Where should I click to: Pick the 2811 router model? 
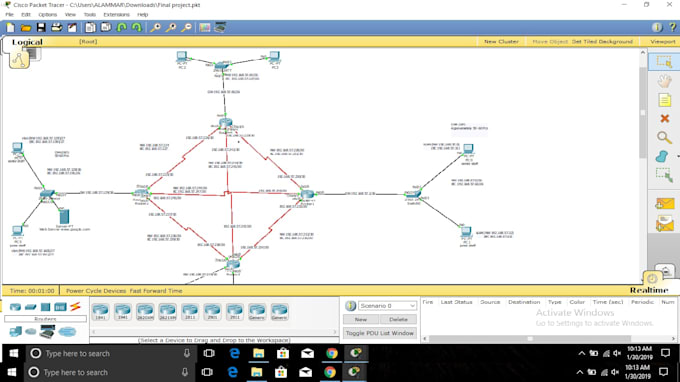(x=190, y=312)
